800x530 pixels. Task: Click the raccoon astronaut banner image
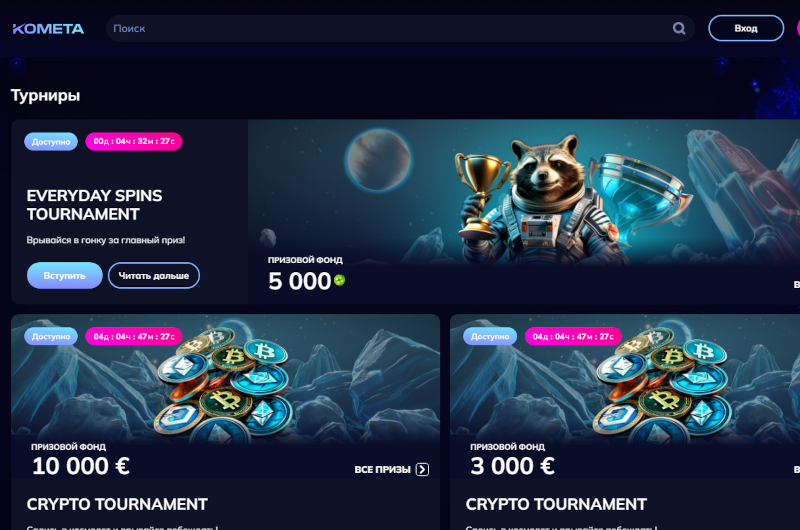[x=524, y=194]
